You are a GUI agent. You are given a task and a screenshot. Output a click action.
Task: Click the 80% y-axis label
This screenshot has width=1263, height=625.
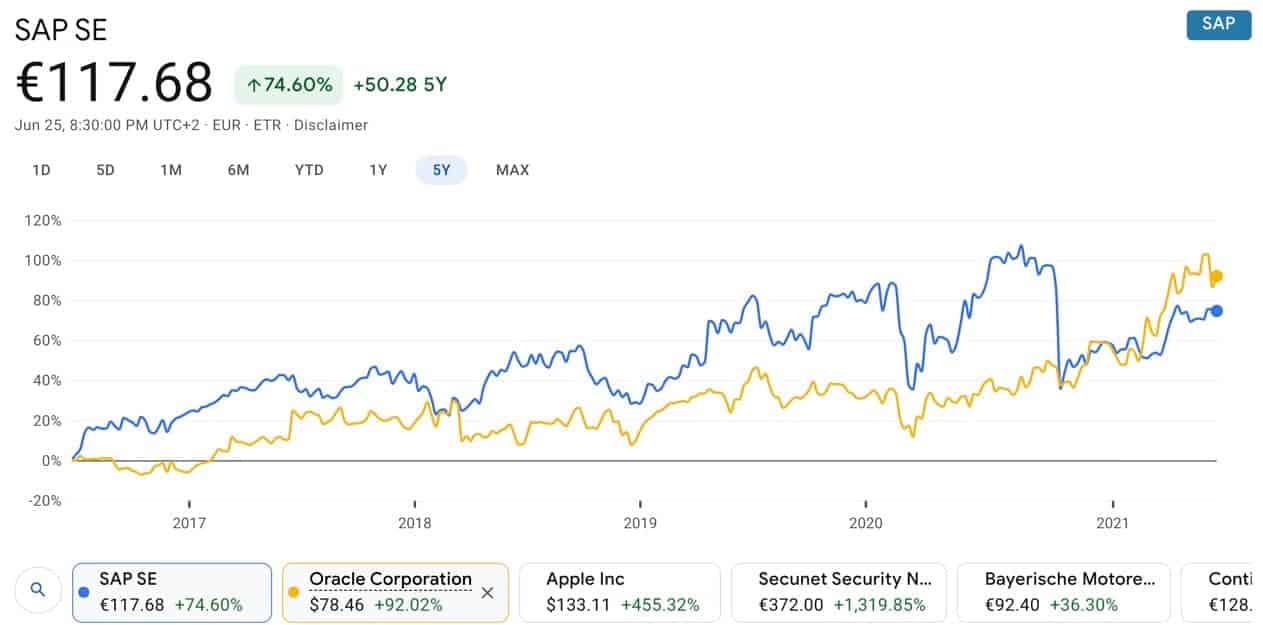click(46, 300)
